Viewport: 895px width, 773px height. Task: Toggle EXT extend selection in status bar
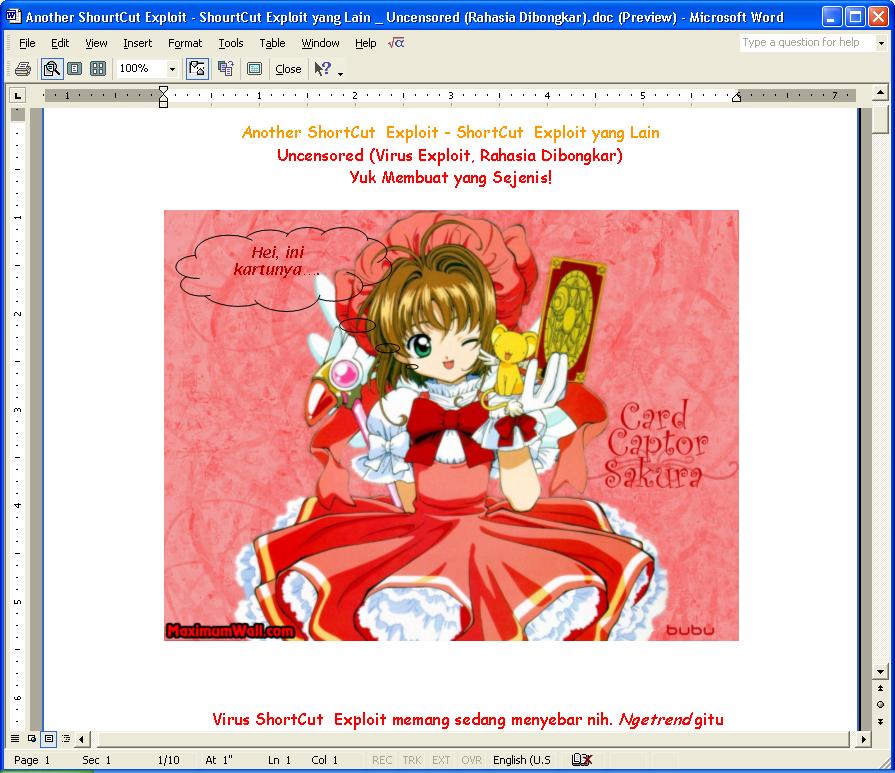[441, 760]
